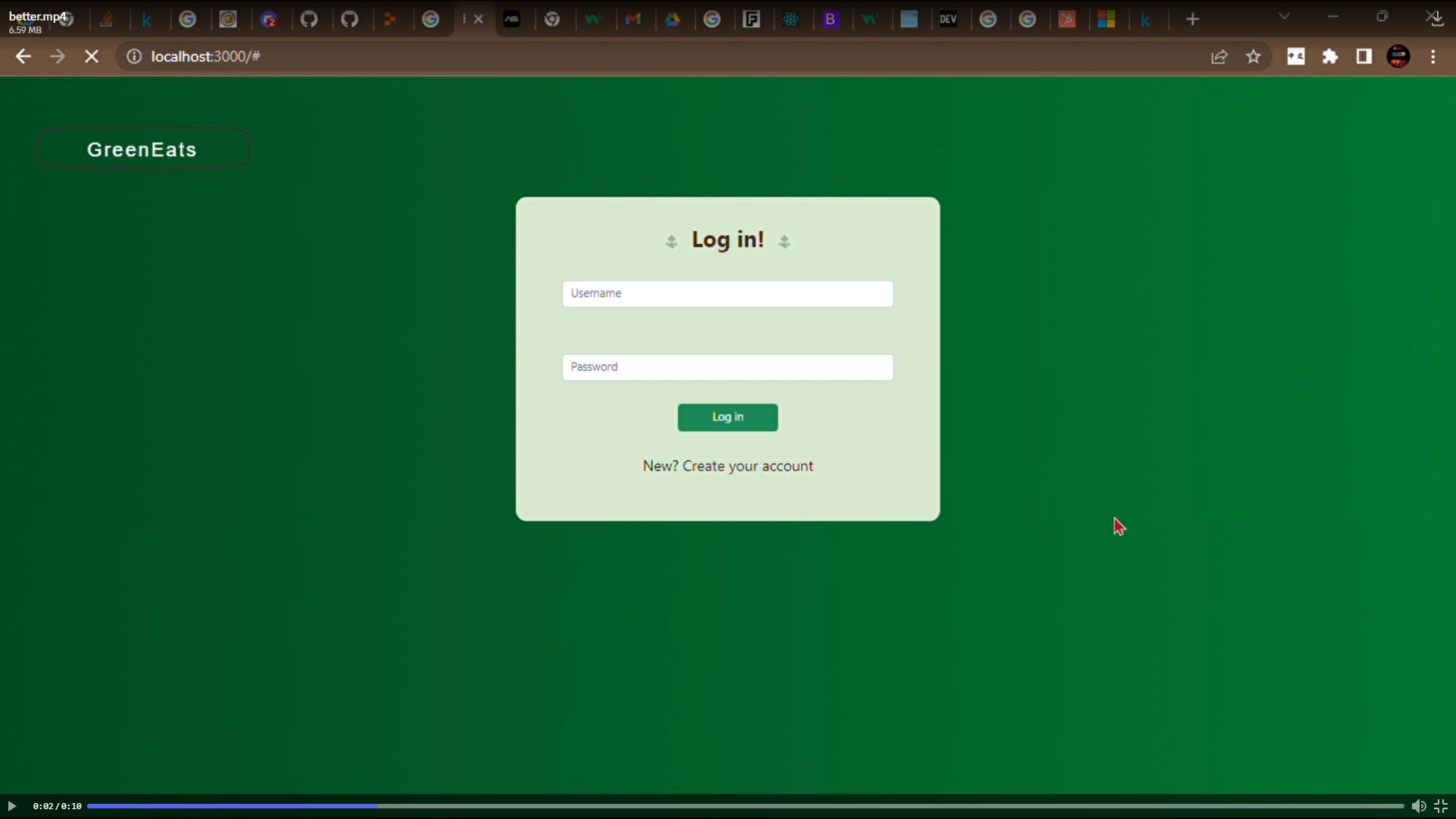Expand the tab search dropdown
This screenshot has width=1456, height=819.
coord(1284,17)
